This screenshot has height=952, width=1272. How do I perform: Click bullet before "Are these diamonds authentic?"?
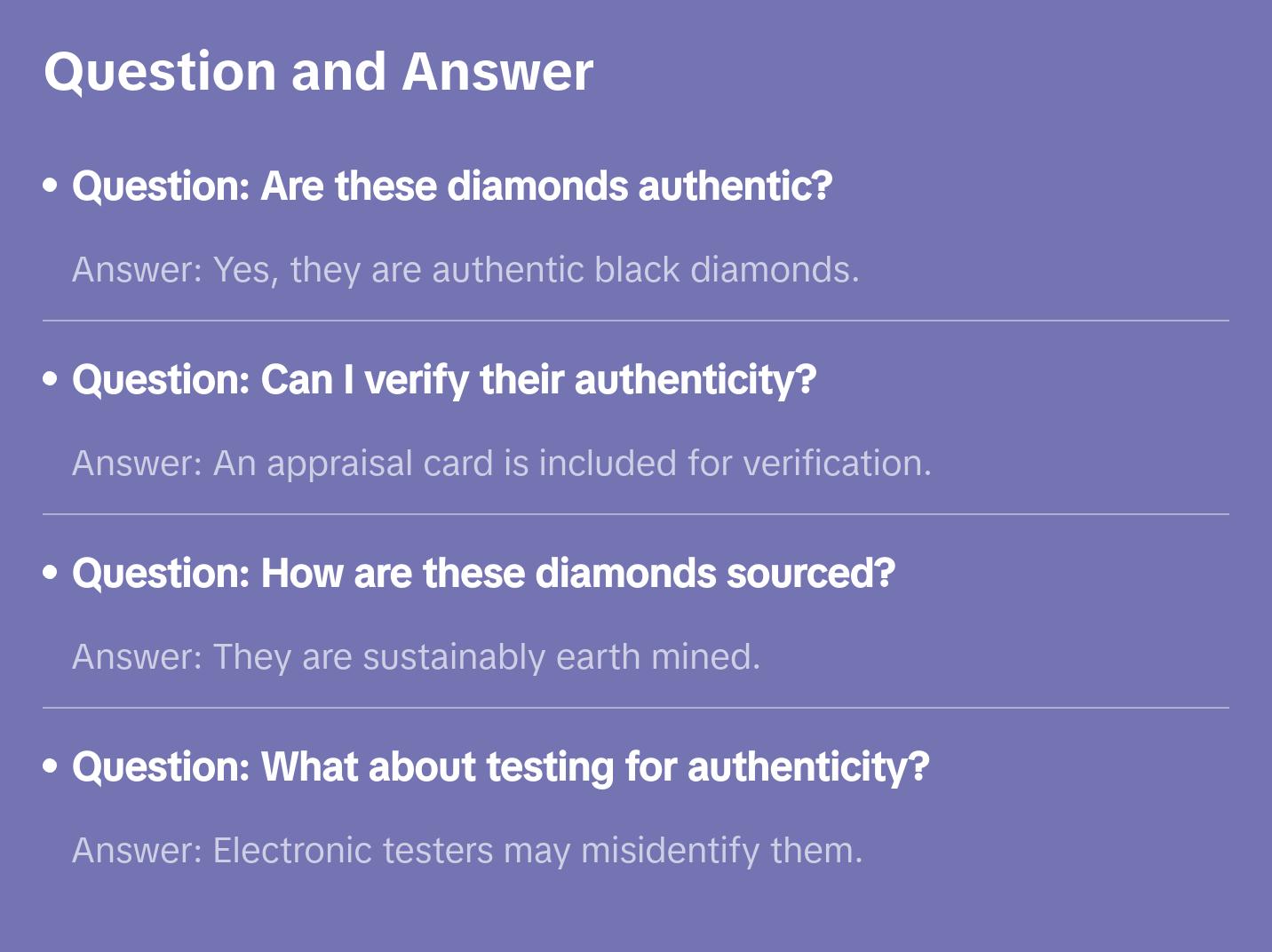pos(51,186)
